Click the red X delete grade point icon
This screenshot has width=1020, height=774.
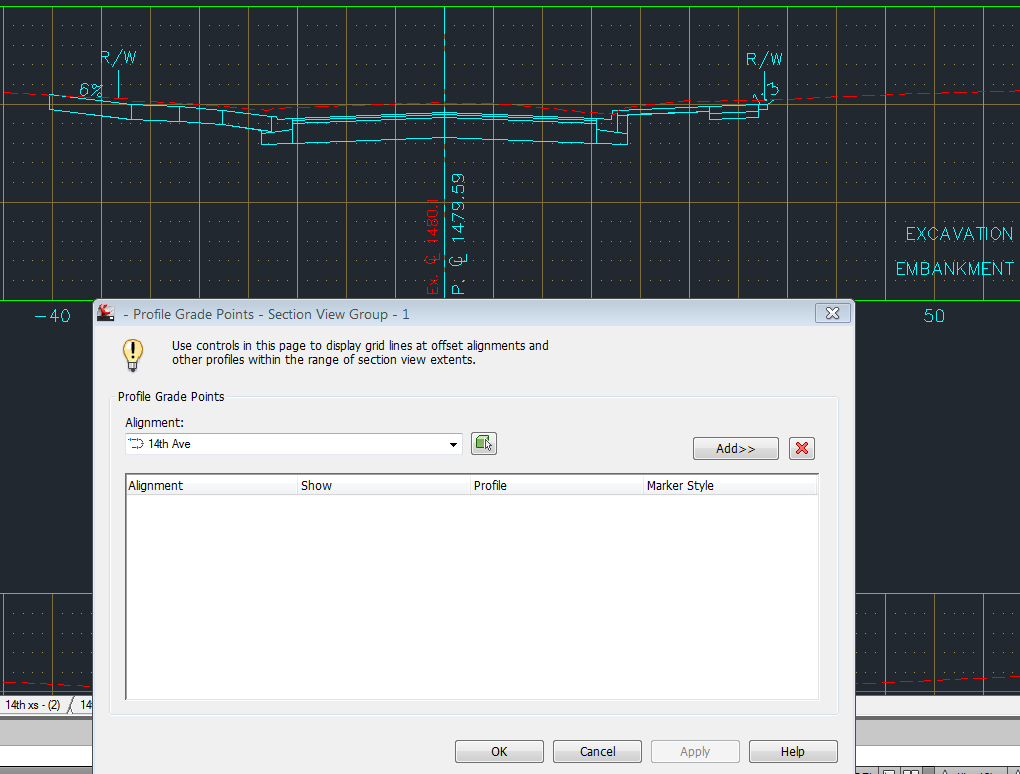tap(801, 448)
